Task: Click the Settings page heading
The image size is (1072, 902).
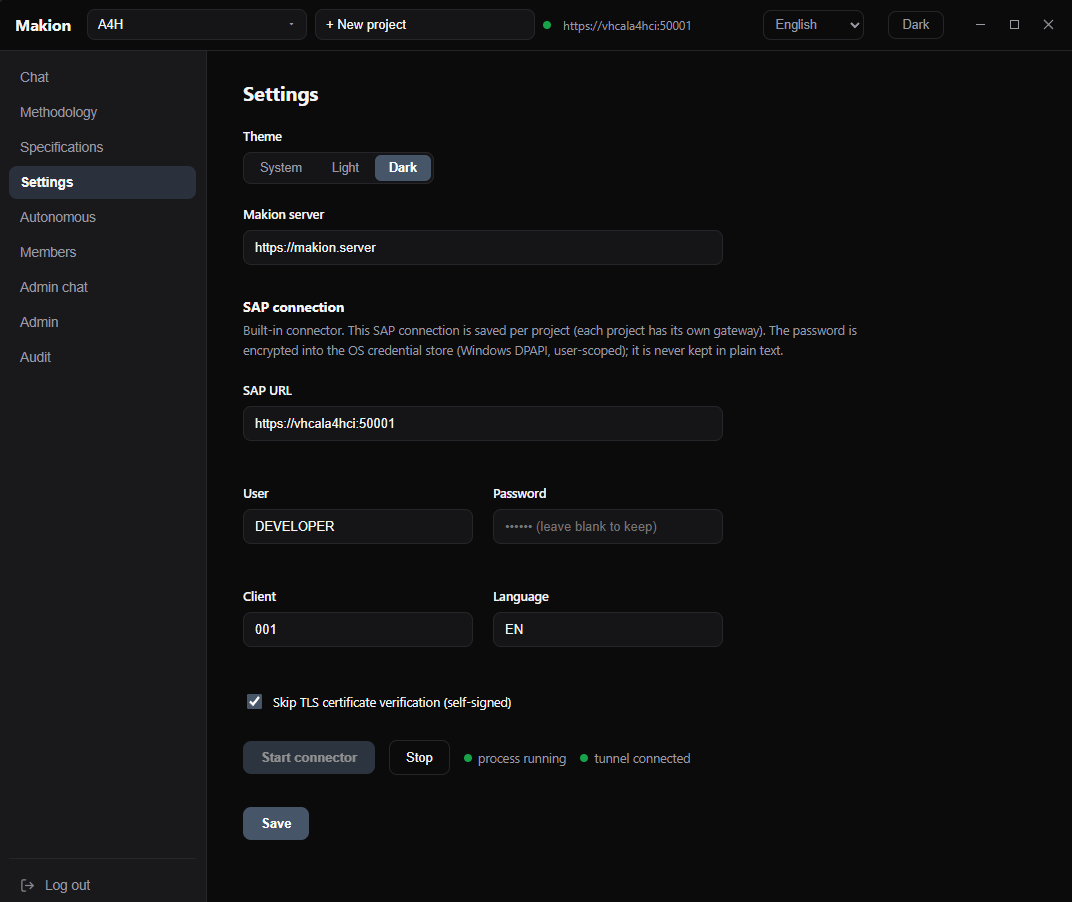Action: coord(281,94)
